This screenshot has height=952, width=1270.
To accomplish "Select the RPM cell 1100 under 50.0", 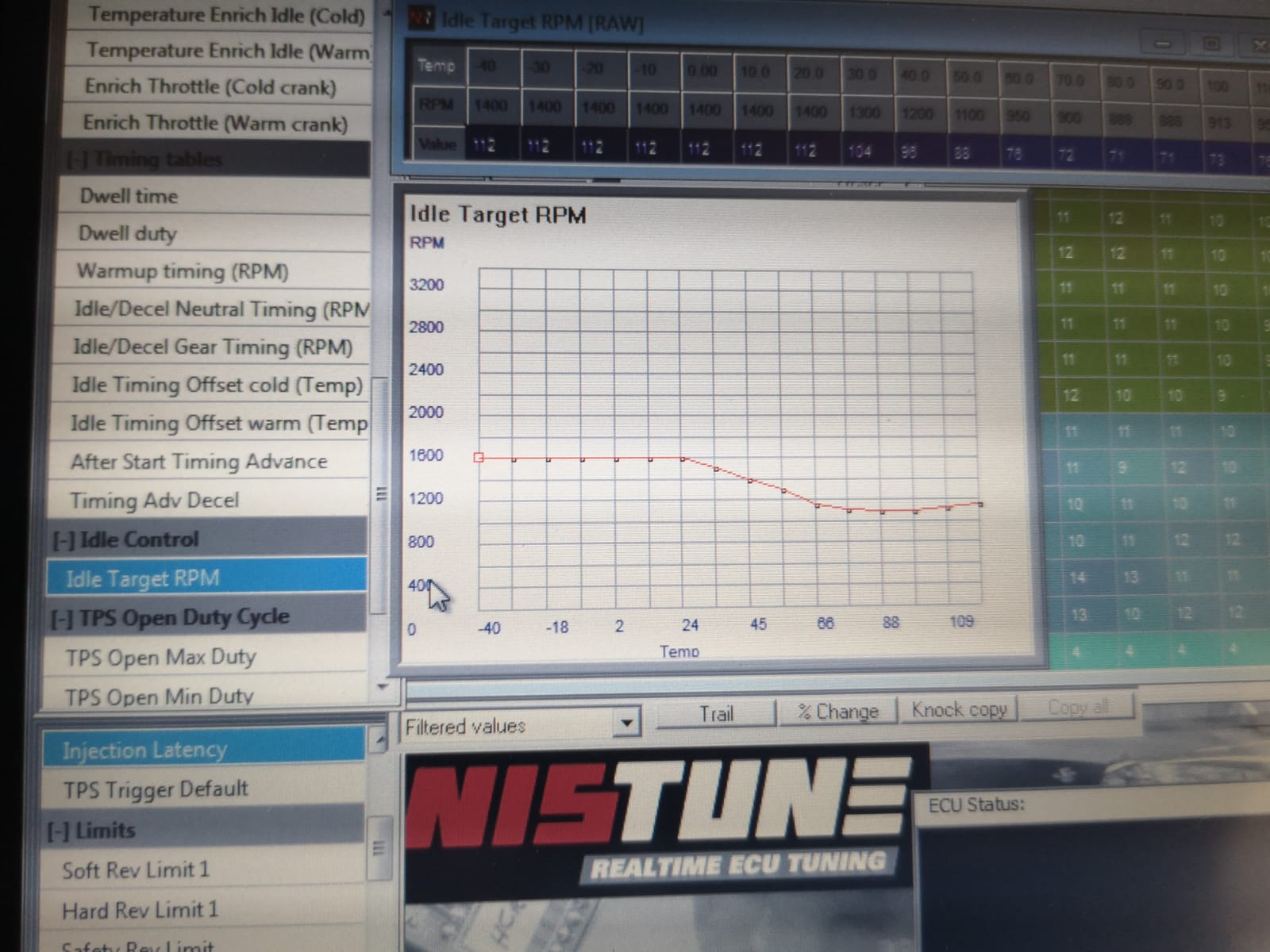I will [x=970, y=115].
